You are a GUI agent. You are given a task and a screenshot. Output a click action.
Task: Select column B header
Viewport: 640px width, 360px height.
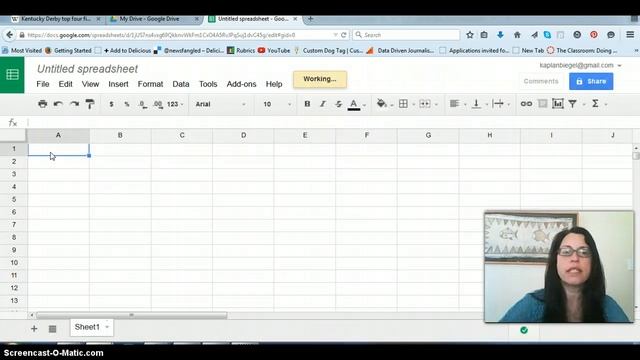click(120, 135)
